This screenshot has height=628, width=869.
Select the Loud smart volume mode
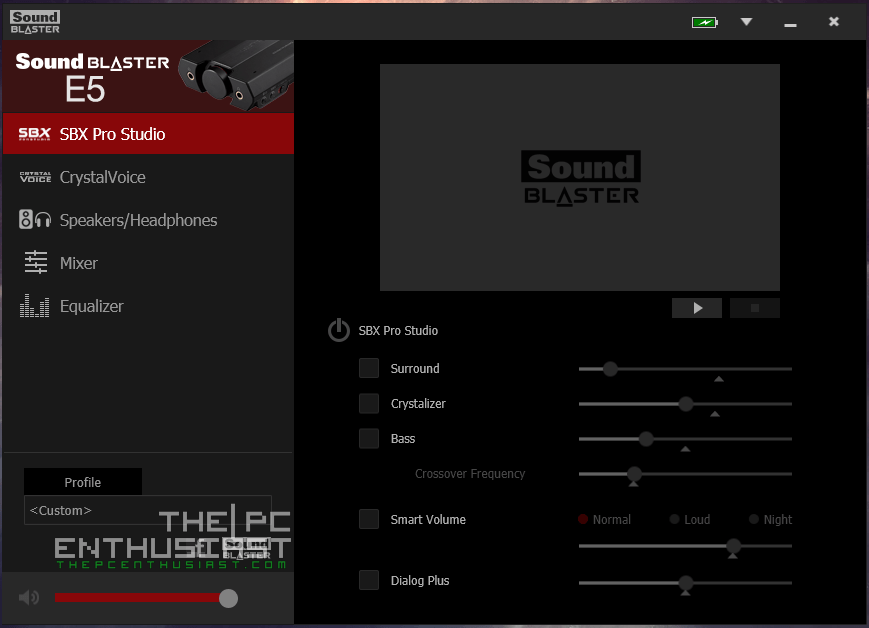[x=690, y=519]
